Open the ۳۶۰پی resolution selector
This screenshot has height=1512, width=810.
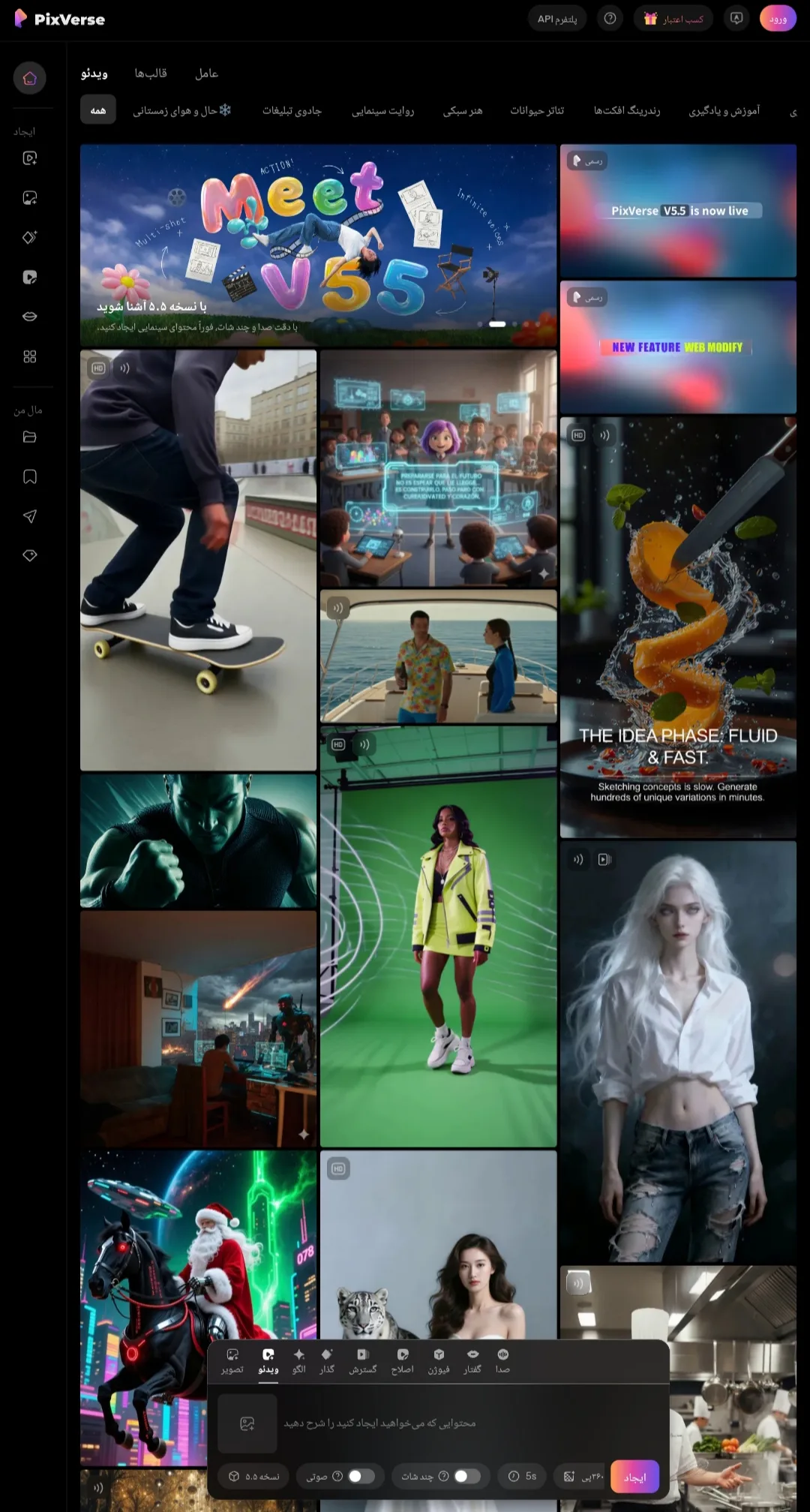(x=583, y=1476)
